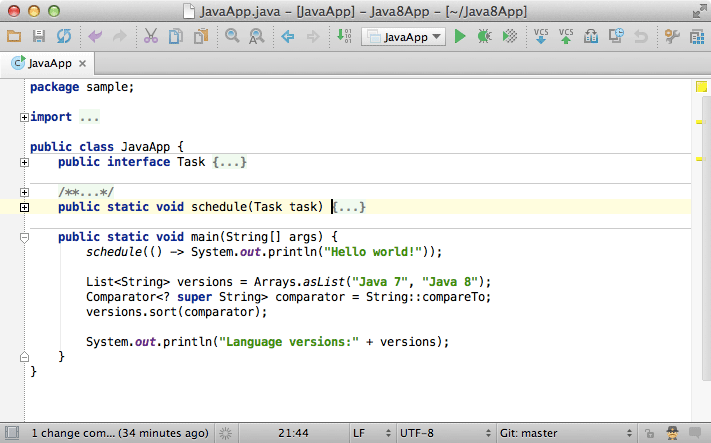
Task: Click the background tasks spinner icon
Action: (x=225, y=433)
